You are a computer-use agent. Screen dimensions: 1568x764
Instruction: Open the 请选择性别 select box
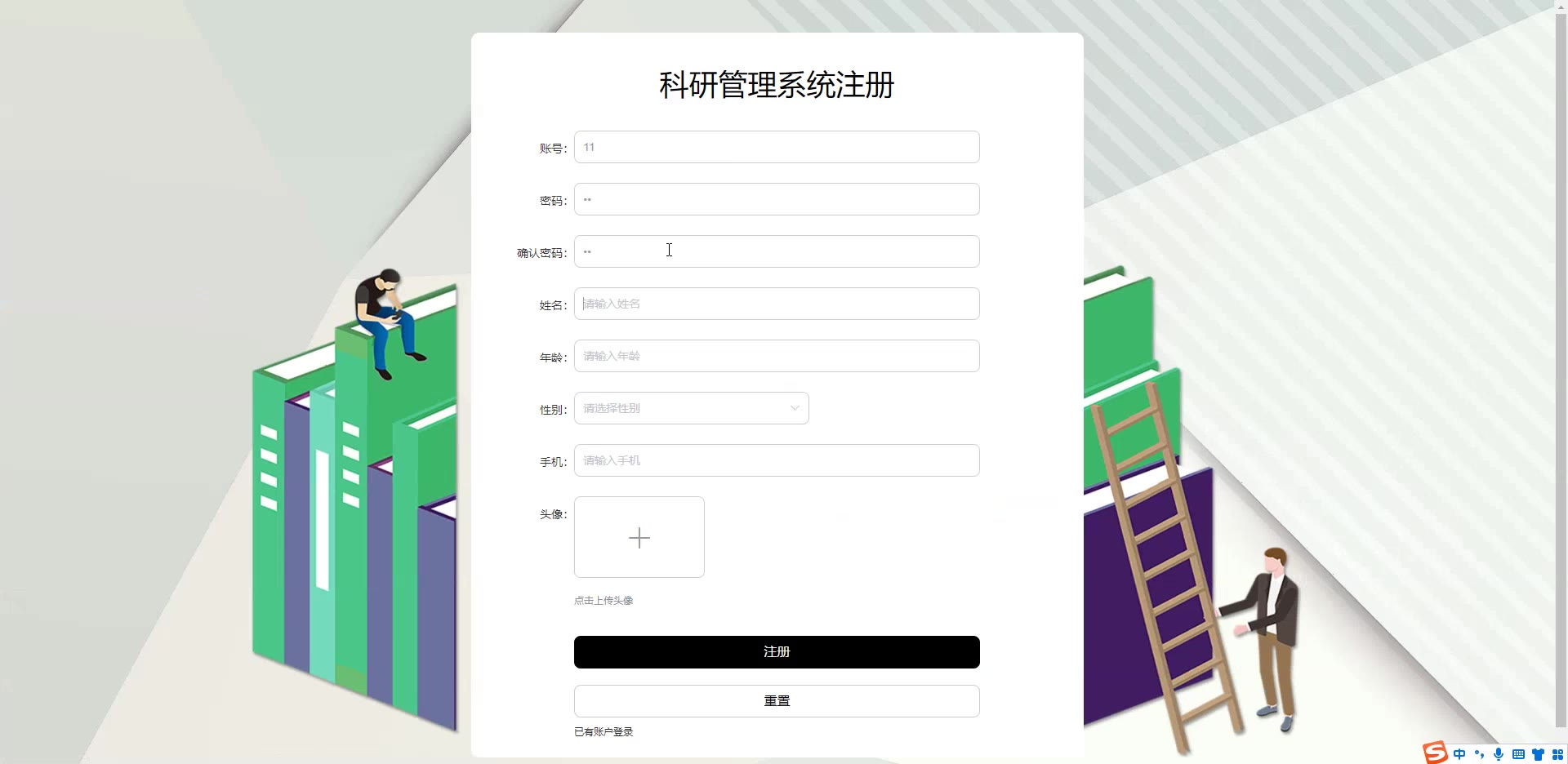pos(691,408)
